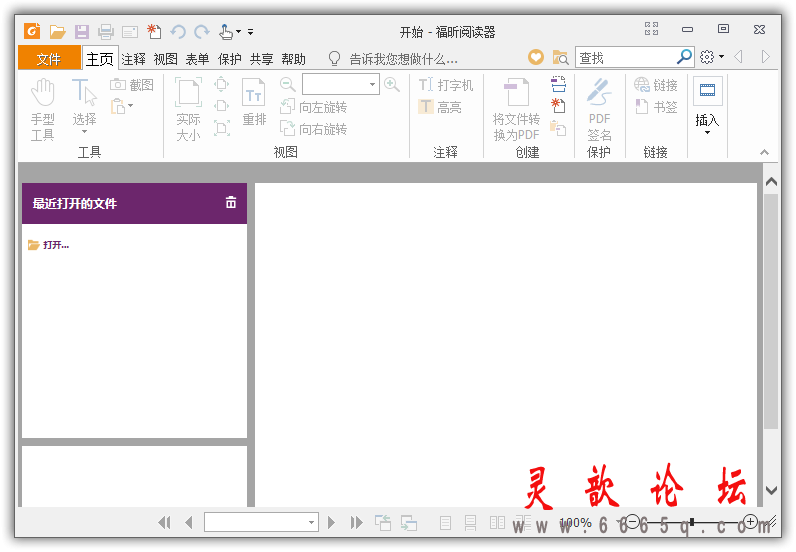Viewport: 796px width, 552px height.
Task: Click the zoom out magnifier in the ribbon
Action: point(288,84)
